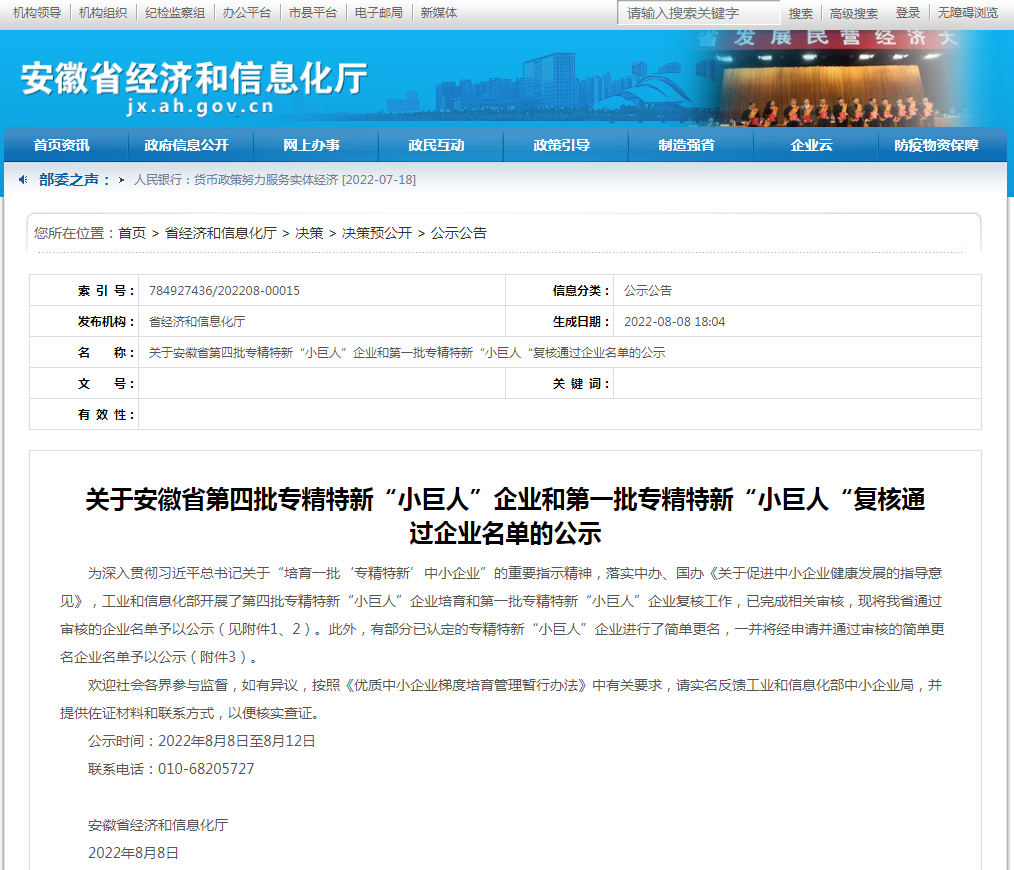
Task: Expand the 制造强省 navigation item
Action: pos(687,146)
